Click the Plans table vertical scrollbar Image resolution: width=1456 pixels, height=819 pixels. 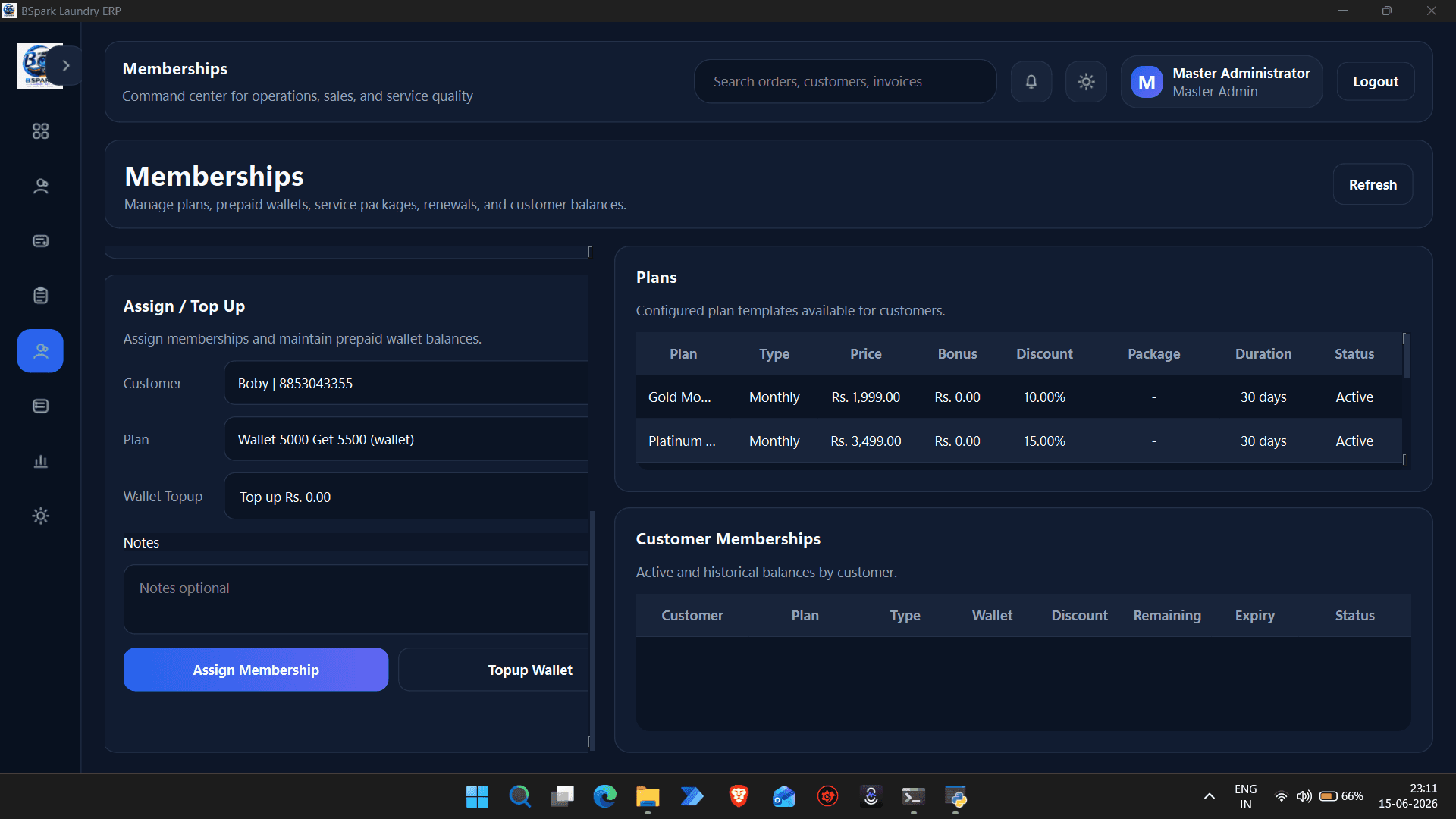click(1407, 356)
